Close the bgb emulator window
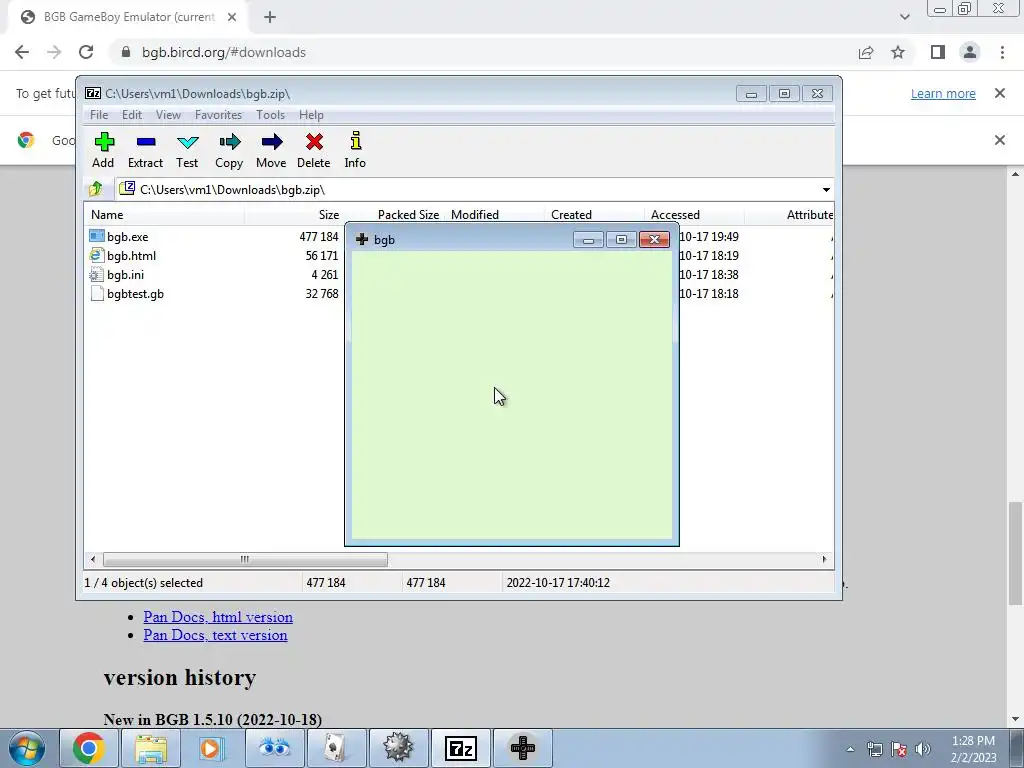This screenshot has width=1024, height=768. click(654, 240)
